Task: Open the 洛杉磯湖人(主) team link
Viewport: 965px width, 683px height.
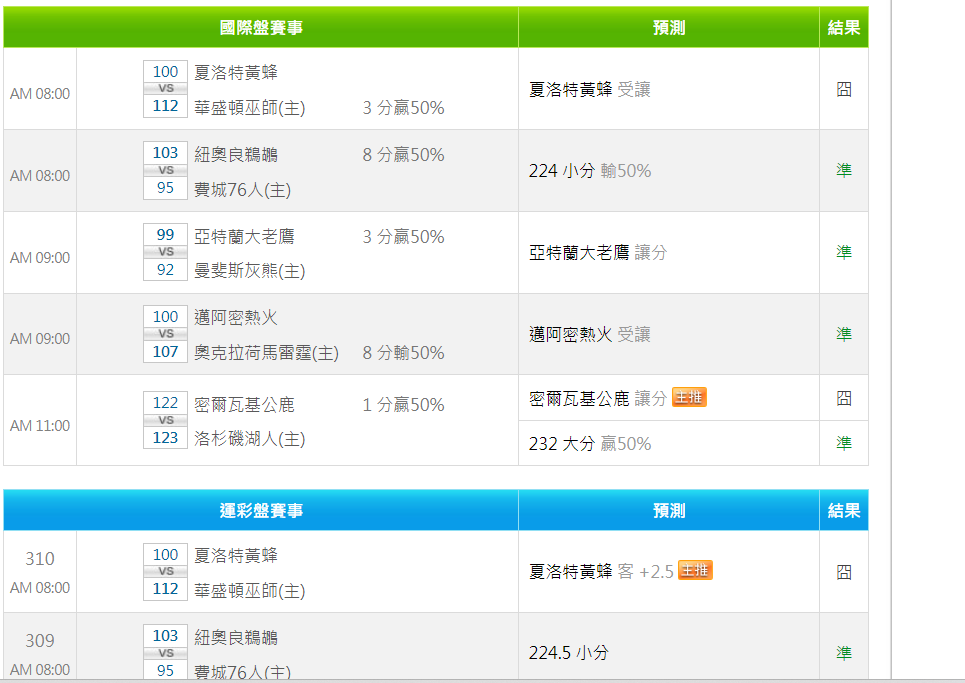Action: click(249, 439)
